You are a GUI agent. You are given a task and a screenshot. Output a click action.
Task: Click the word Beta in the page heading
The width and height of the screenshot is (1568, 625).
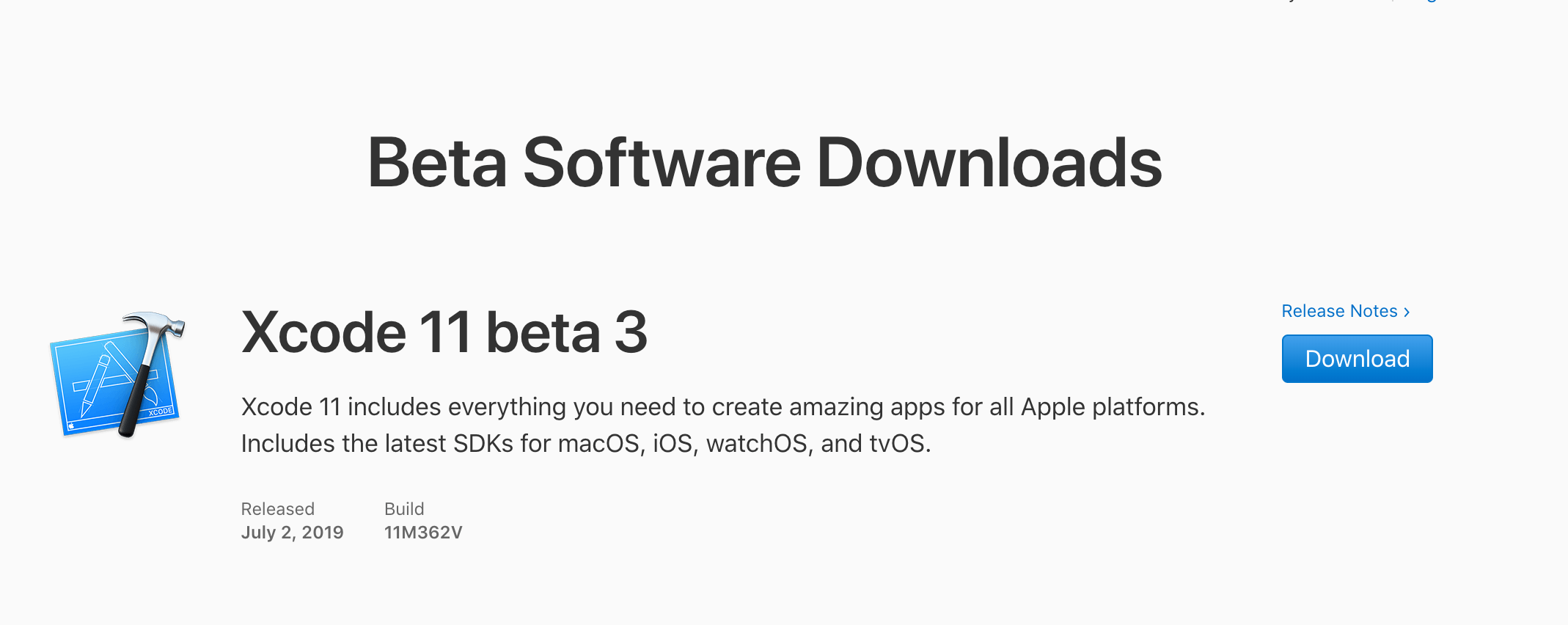coord(437,163)
